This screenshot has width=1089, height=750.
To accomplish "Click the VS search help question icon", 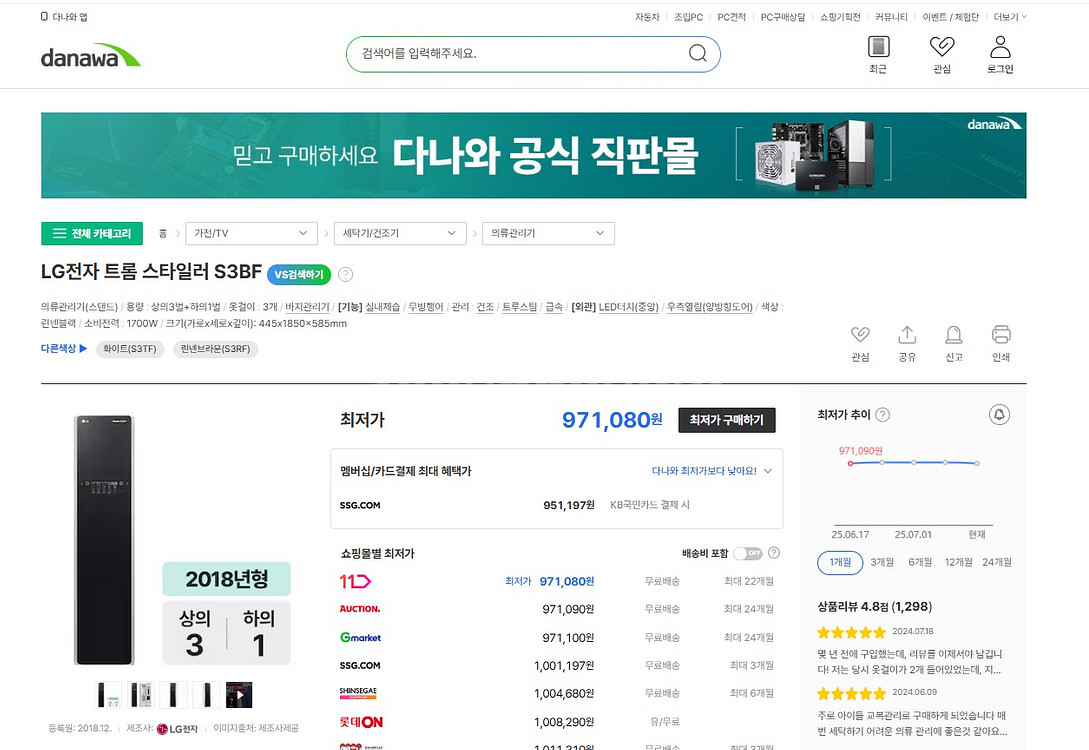I will [x=345, y=274].
